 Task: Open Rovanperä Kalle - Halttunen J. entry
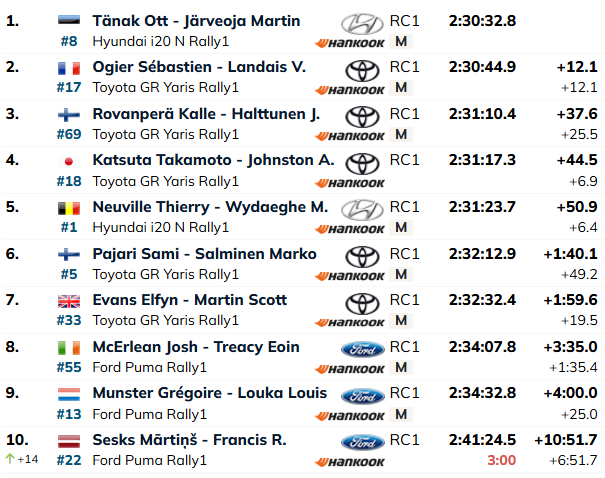tap(206, 114)
